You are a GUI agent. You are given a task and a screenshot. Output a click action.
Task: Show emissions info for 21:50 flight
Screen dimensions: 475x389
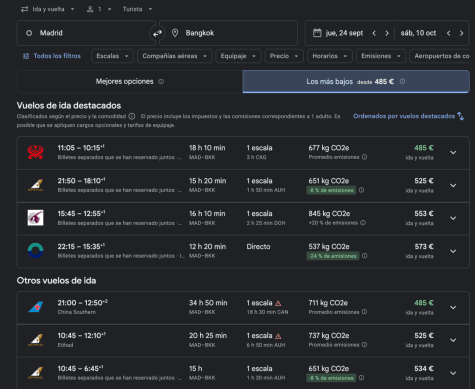(x=361, y=190)
